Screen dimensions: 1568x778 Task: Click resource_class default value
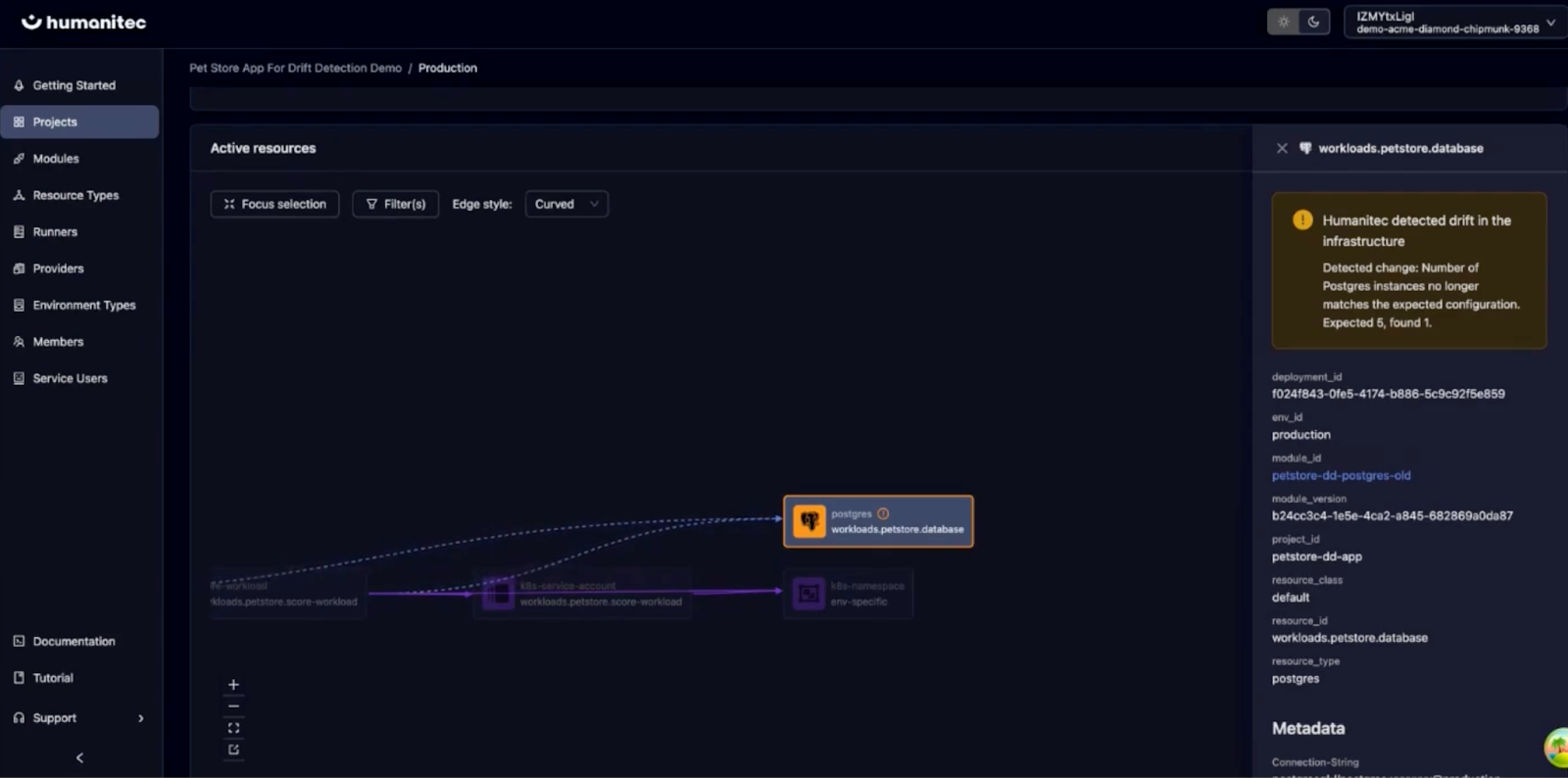tap(1291, 598)
